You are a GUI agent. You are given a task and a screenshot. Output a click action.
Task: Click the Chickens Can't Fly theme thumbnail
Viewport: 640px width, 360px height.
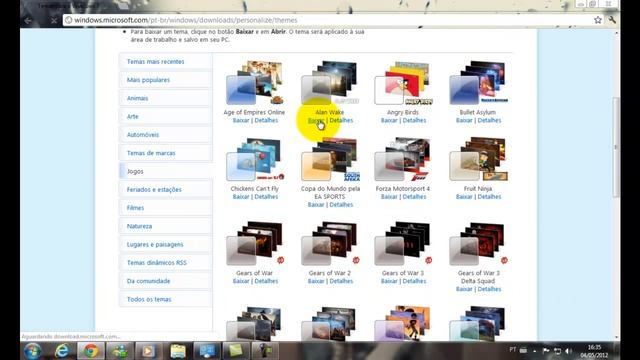255,160
